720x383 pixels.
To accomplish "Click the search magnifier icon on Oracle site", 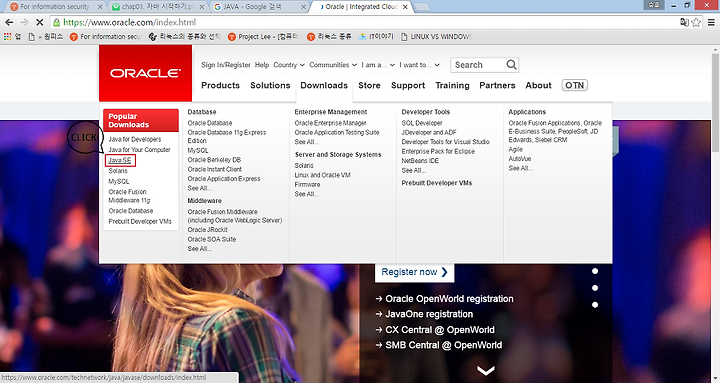I will 511,65.
